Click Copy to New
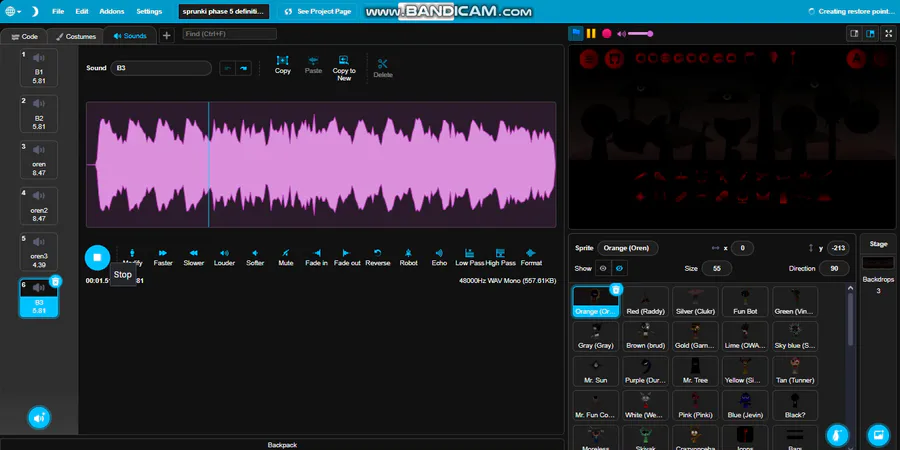The image size is (900, 450). tap(344, 68)
